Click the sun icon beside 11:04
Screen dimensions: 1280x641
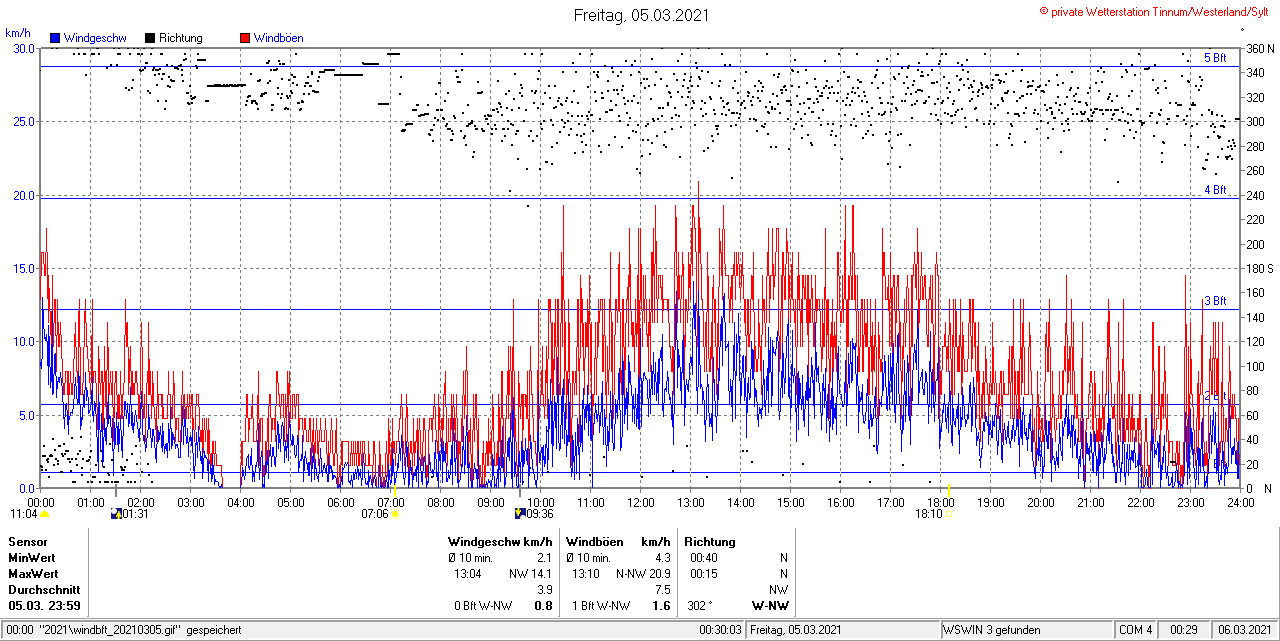coord(45,514)
